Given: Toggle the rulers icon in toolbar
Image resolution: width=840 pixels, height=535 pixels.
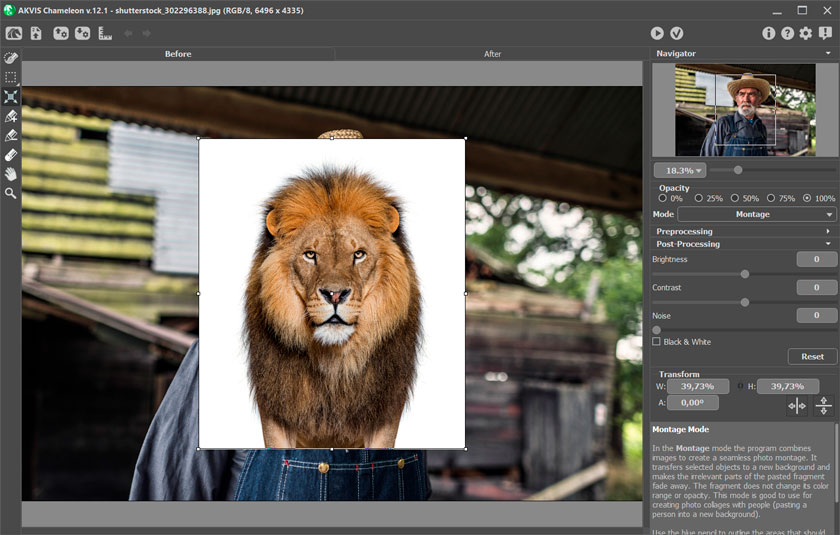Looking at the screenshot, I should 105,33.
